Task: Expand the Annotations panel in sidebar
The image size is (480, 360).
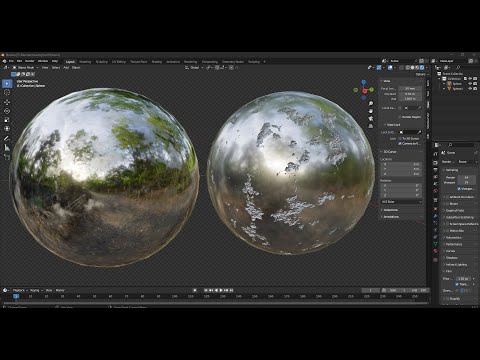Action: point(391,217)
